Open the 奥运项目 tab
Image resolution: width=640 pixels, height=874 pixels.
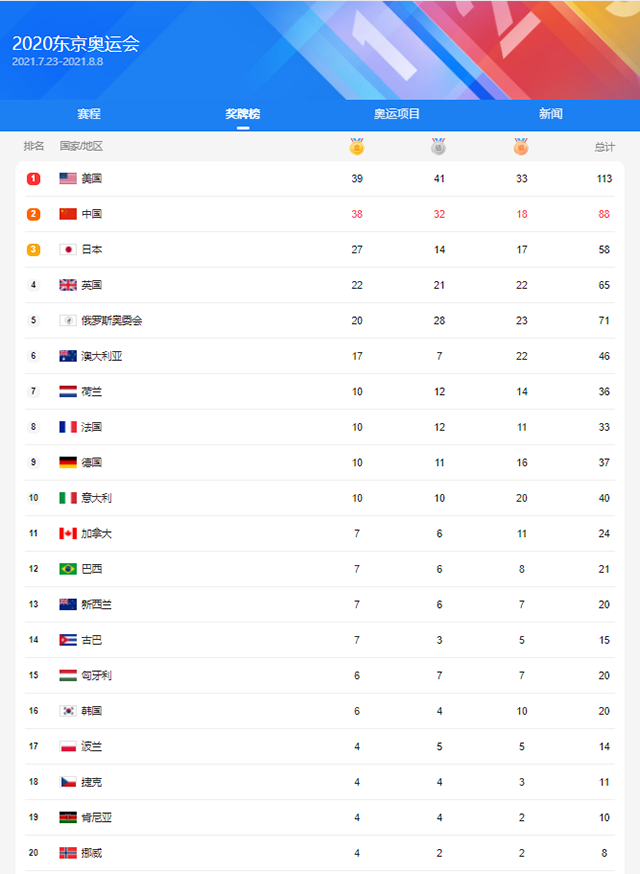[x=397, y=114]
